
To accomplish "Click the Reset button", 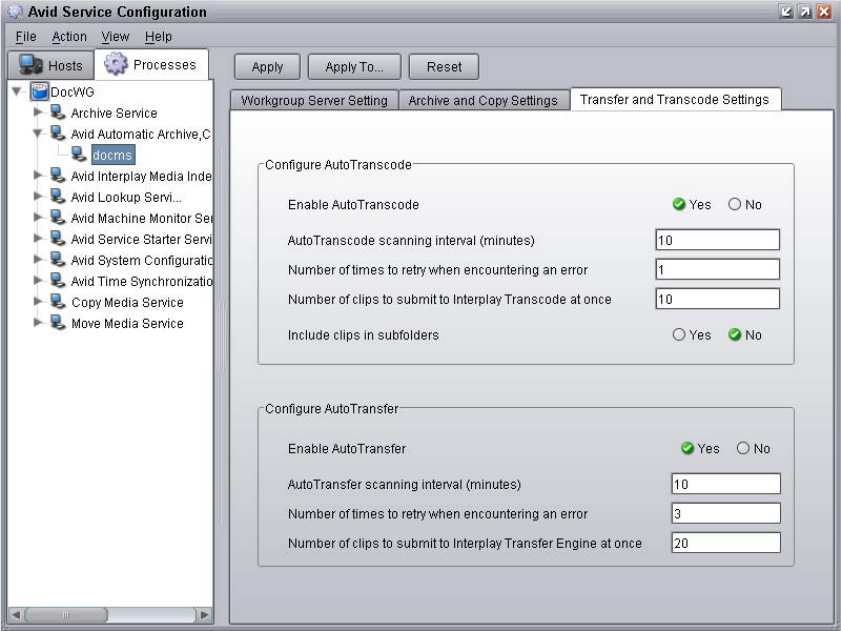I will coord(444,67).
